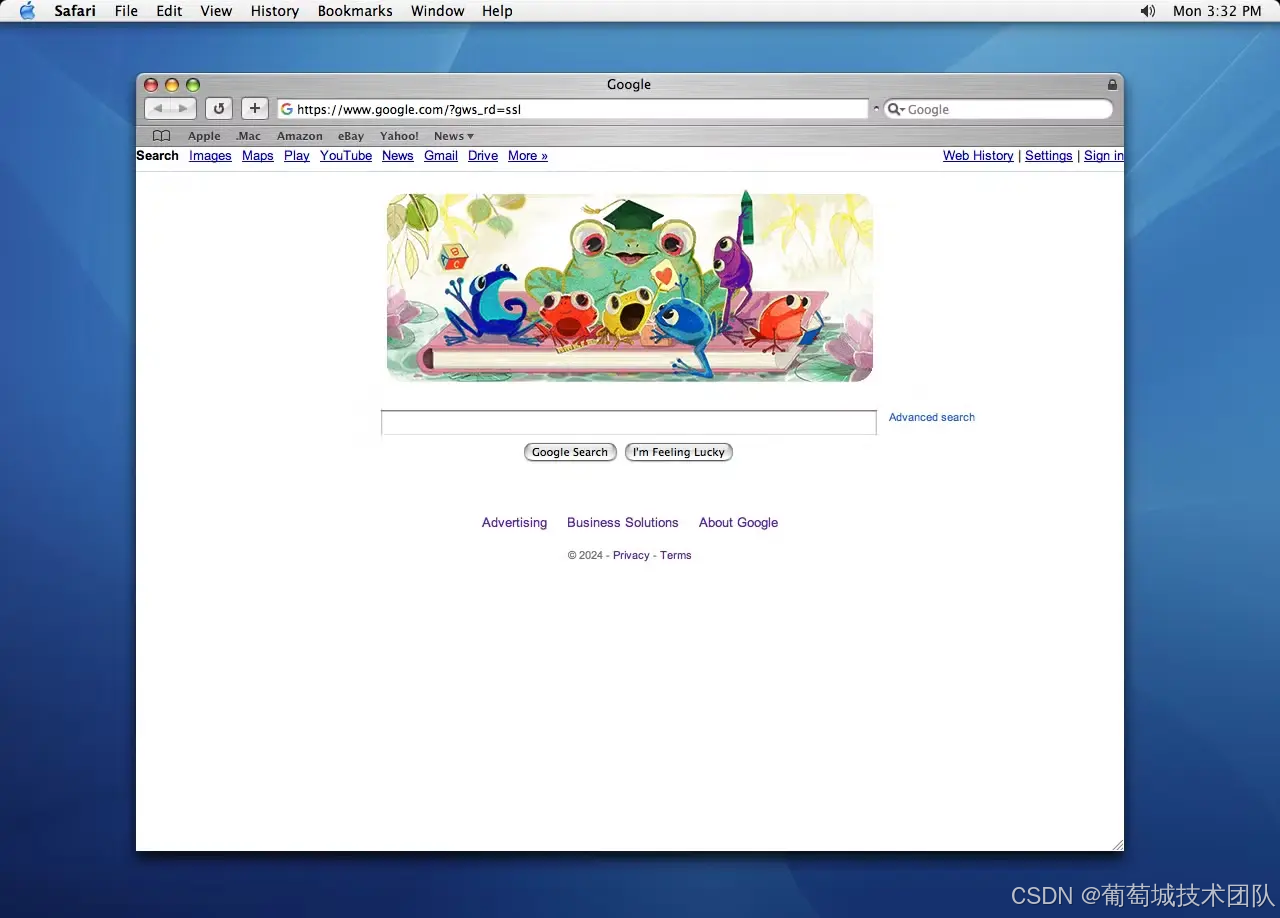Image resolution: width=1280 pixels, height=918 pixels.
Task: Click the I'm Feeling Lucky button
Action: (679, 452)
